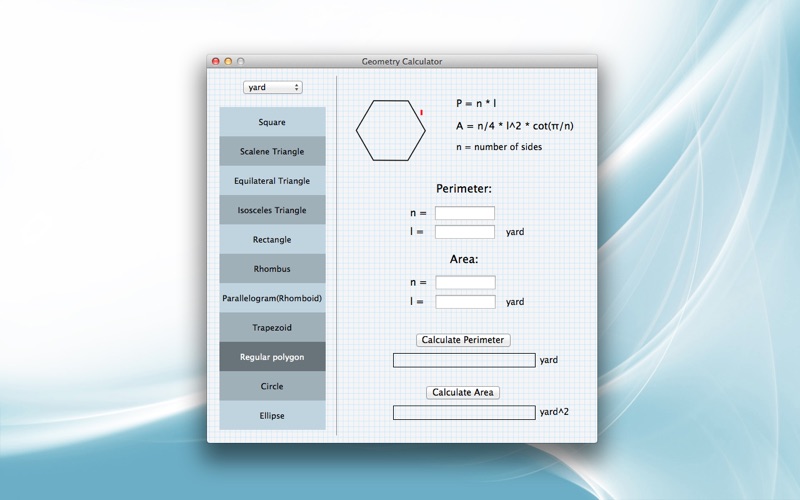The image size is (800, 500).
Task: Switch to Isosceles Triangle
Action: (x=272, y=210)
